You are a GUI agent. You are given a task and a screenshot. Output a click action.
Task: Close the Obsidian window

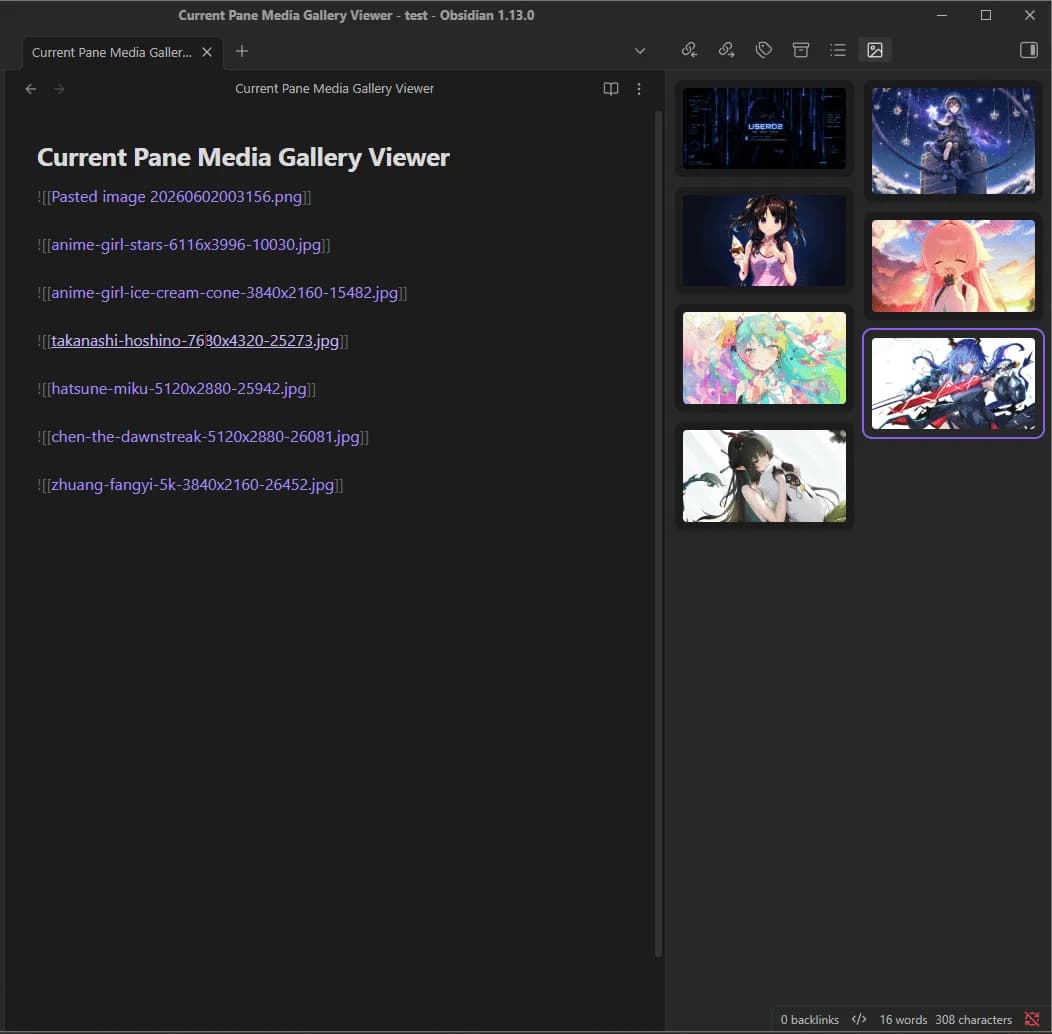click(x=1029, y=15)
